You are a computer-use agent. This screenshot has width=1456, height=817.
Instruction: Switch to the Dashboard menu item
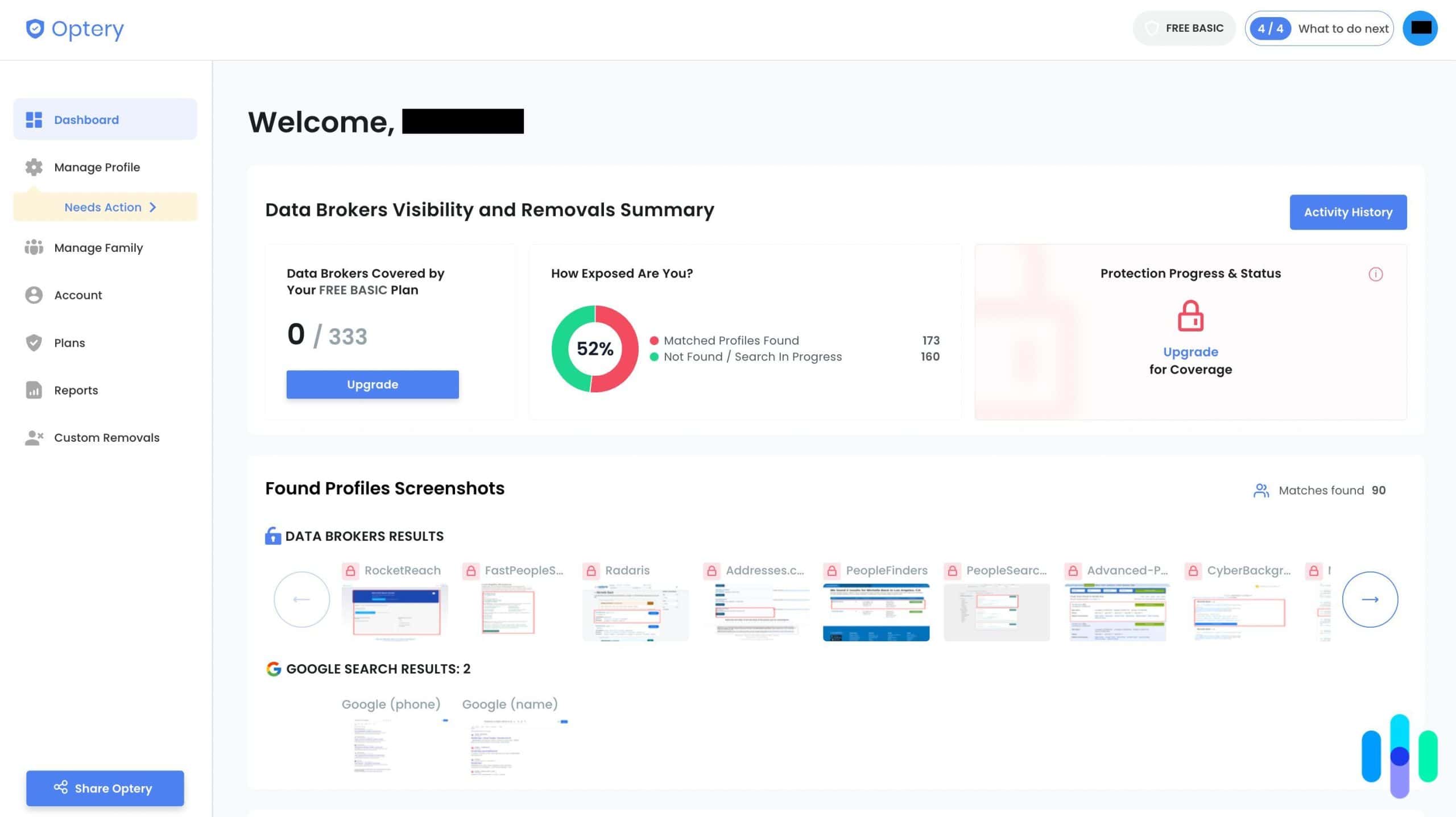point(86,119)
